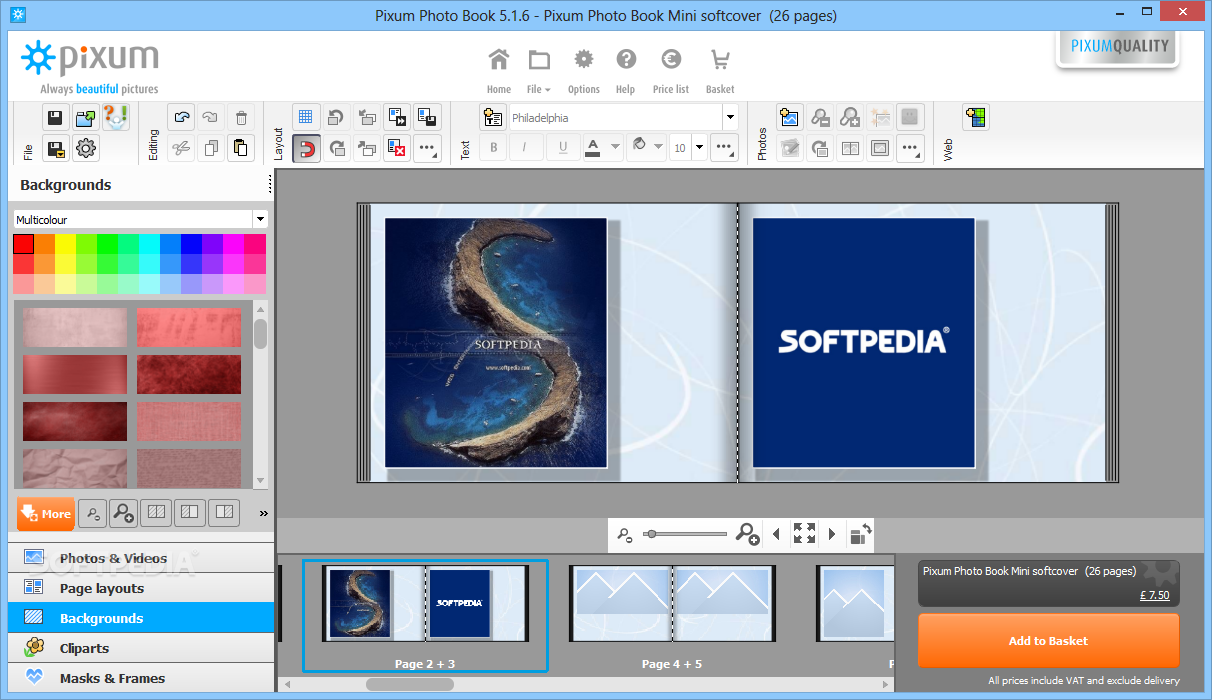Screen dimensions: 1212x700
Task: Click the zoom in photo icon
Action: [850, 117]
